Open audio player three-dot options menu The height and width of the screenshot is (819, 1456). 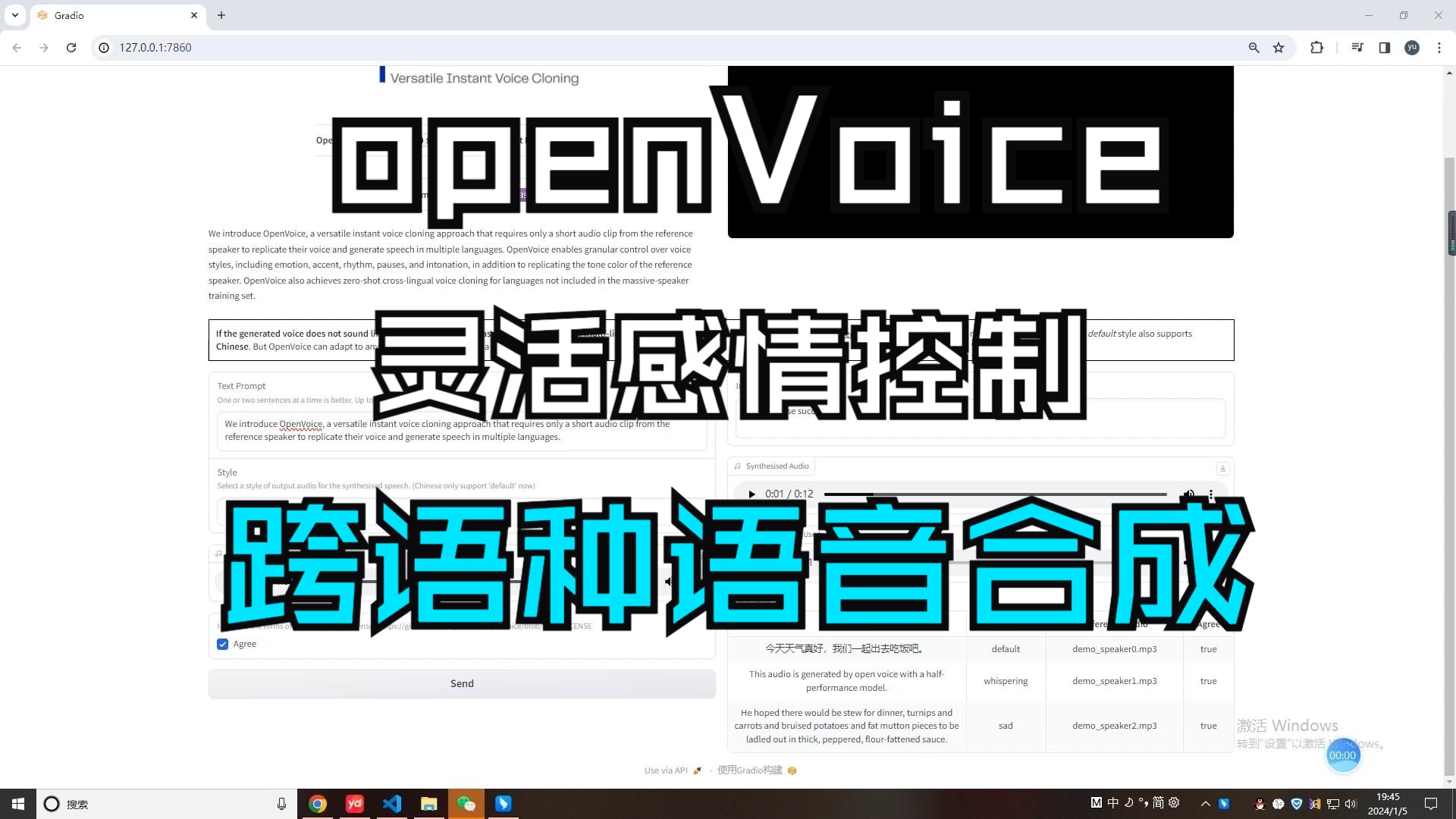[1211, 494]
